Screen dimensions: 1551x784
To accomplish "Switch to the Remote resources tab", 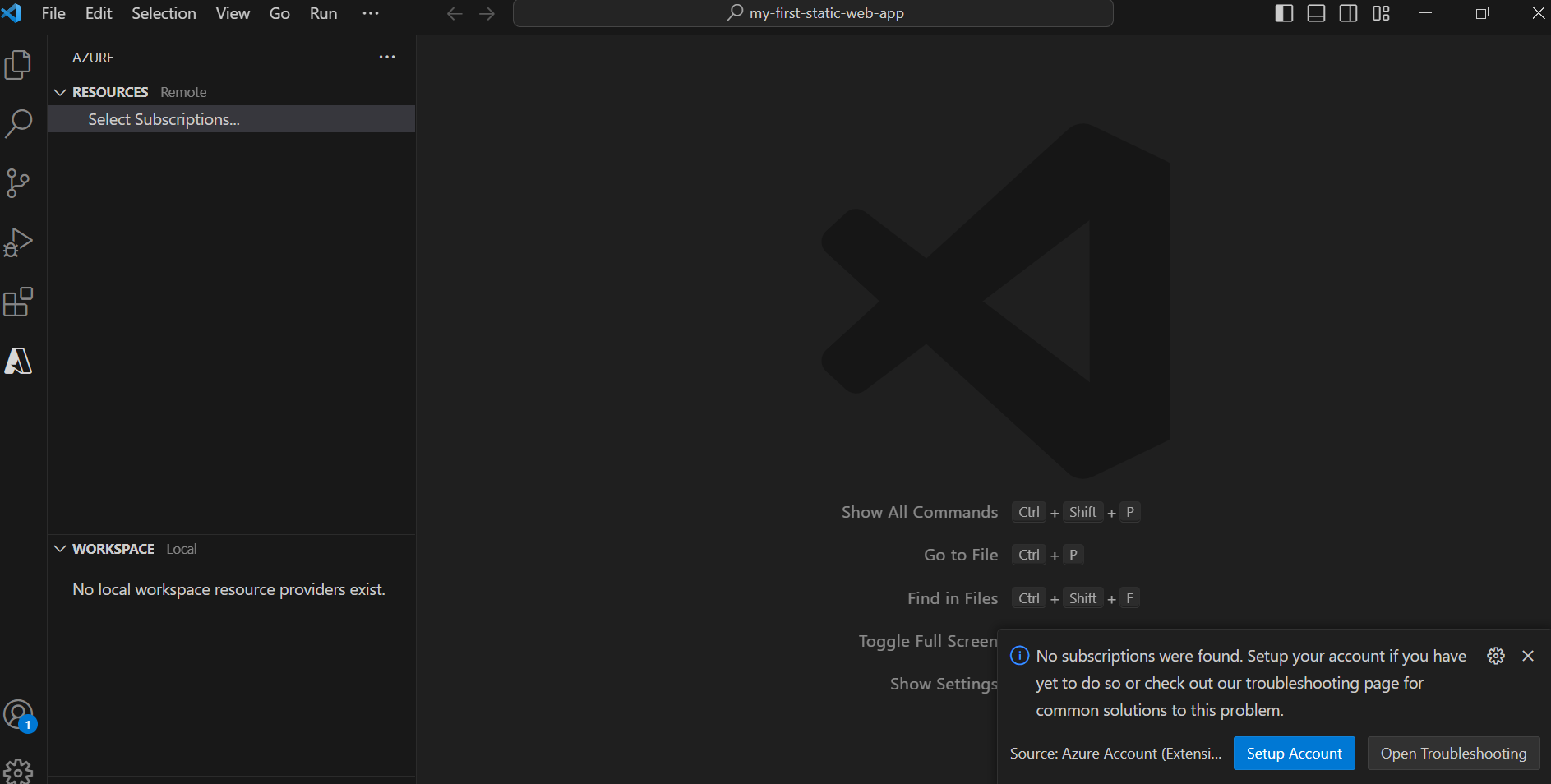I will click(x=182, y=92).
